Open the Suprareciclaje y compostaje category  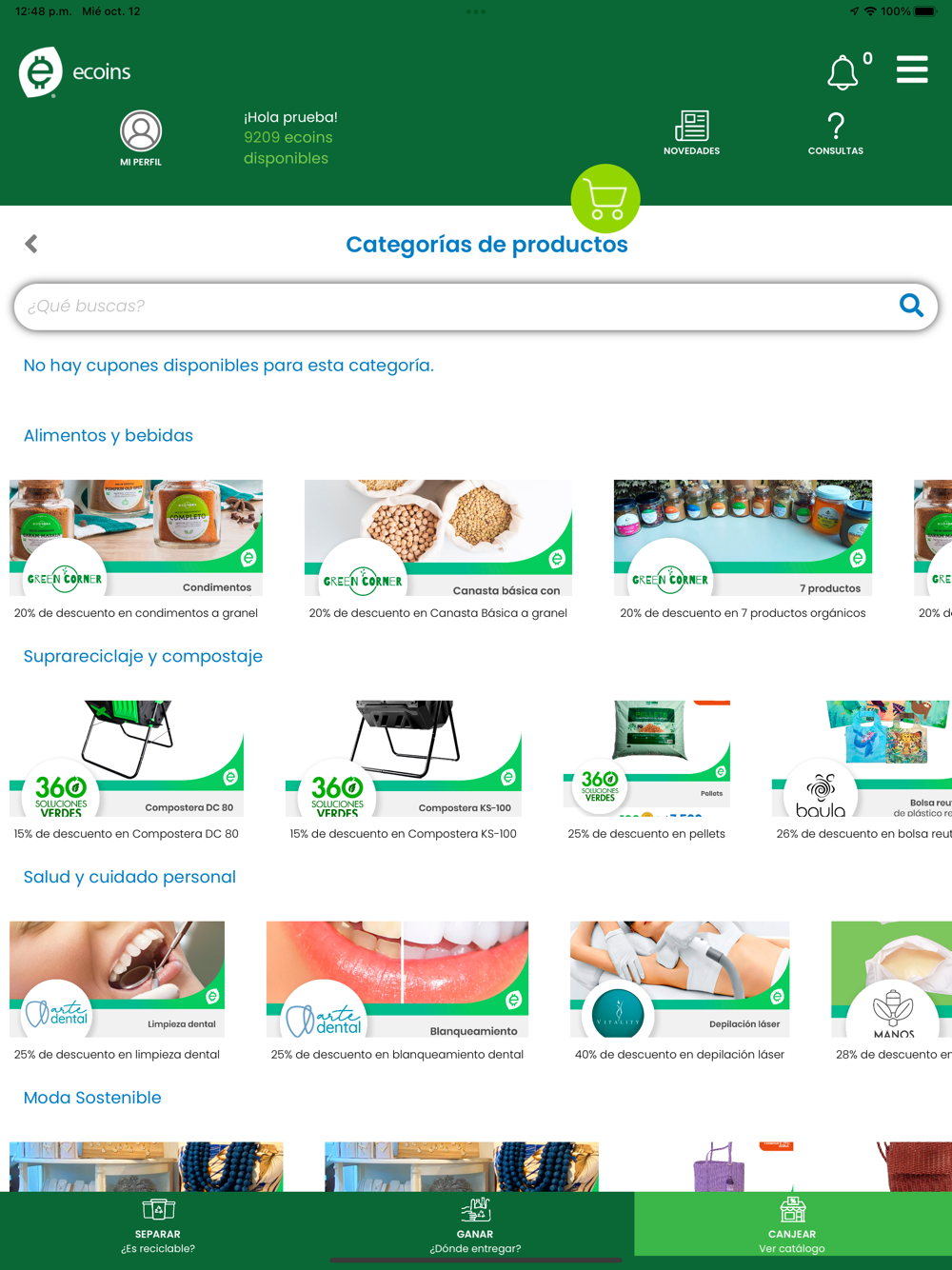pos(143,656)
